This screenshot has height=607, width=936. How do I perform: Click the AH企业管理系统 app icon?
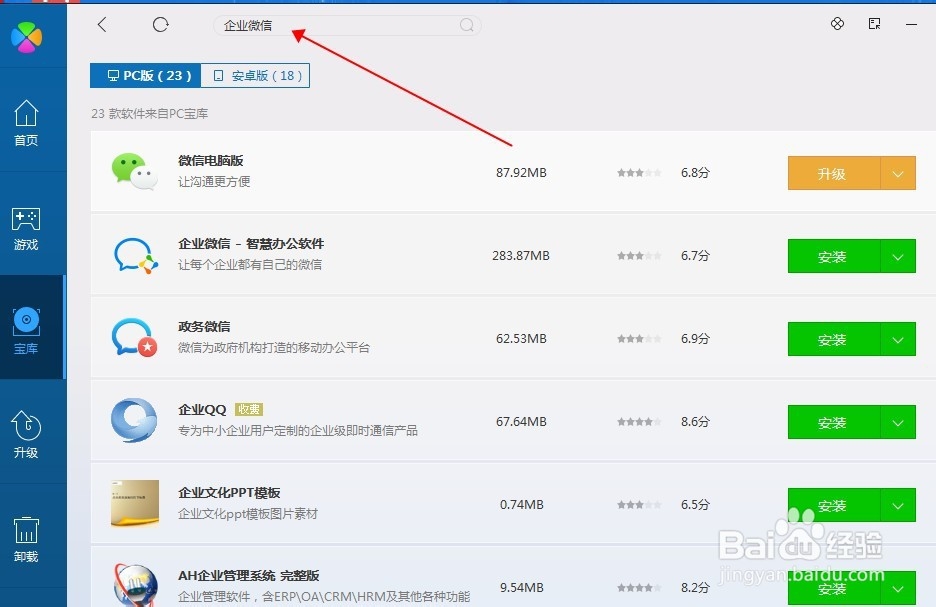tap(136, 585)
